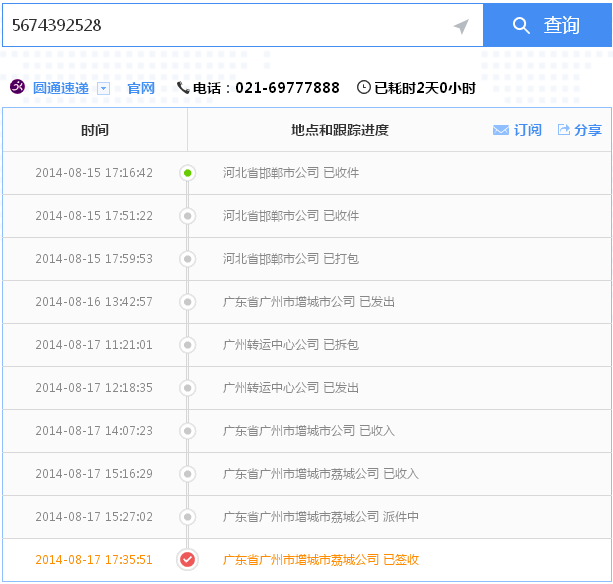Click timeline marker for 15:16:29 row
This screenshot has height=584, width=613.
[x=188, y=474]
